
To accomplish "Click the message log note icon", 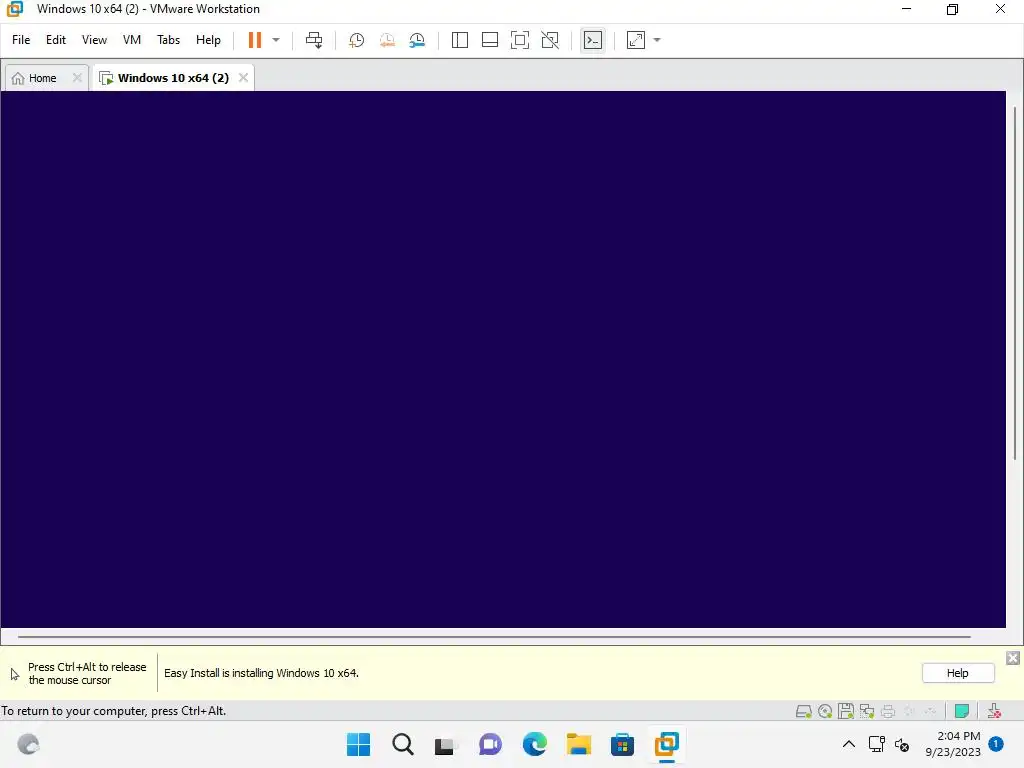I will (x=961, y=711).
